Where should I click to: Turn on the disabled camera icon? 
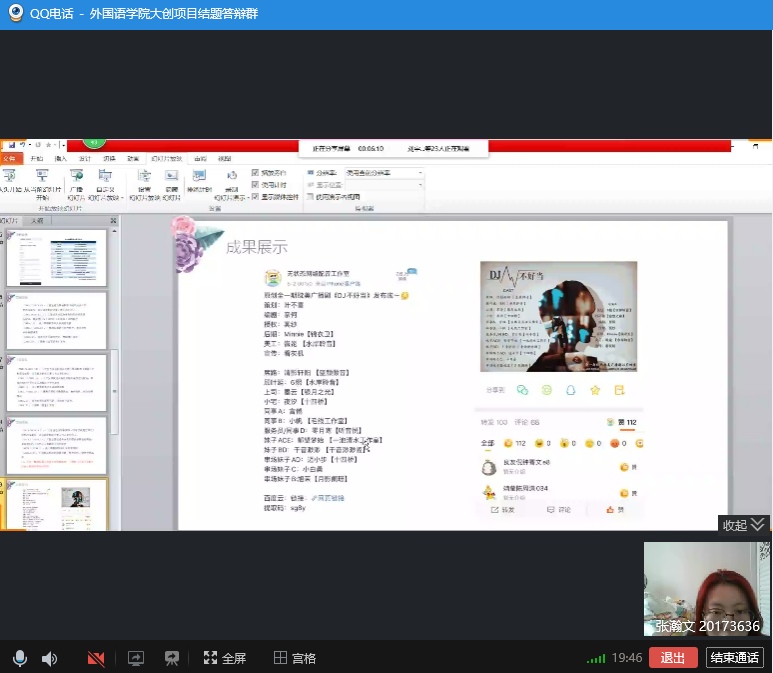click(x=96, y=658)
